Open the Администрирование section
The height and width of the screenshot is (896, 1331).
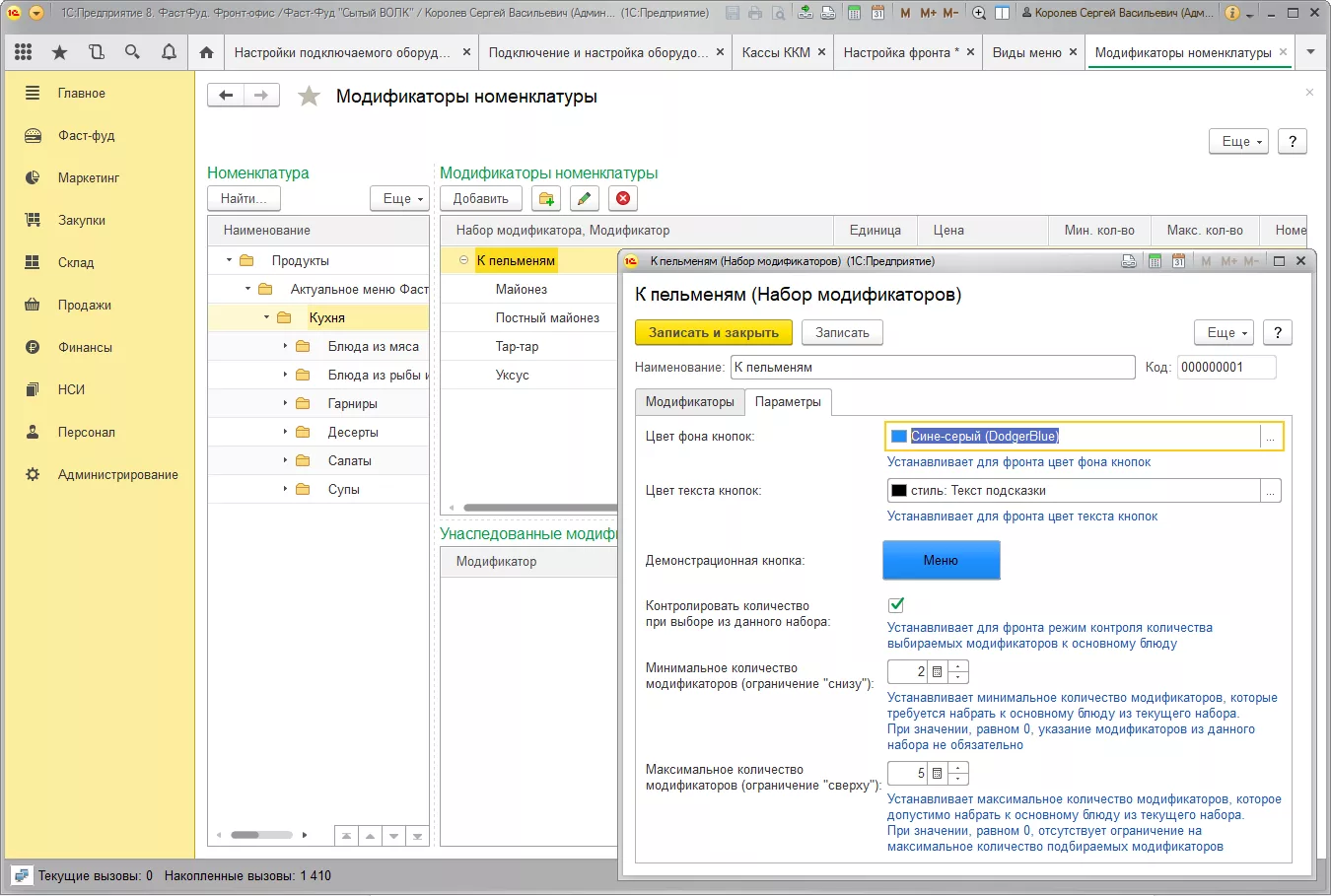click(x=118, y=474)
